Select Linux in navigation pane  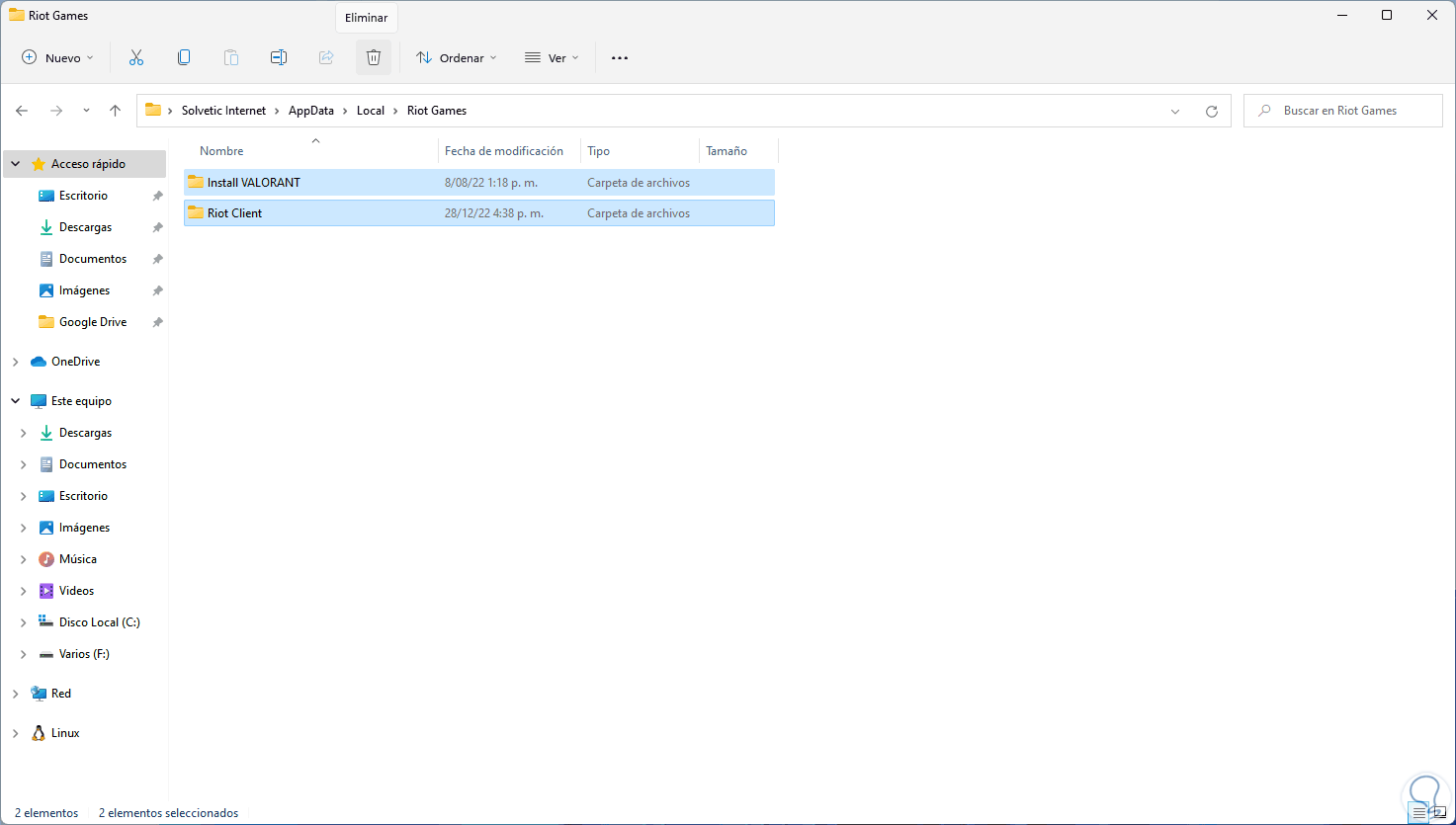coord(64,733)
